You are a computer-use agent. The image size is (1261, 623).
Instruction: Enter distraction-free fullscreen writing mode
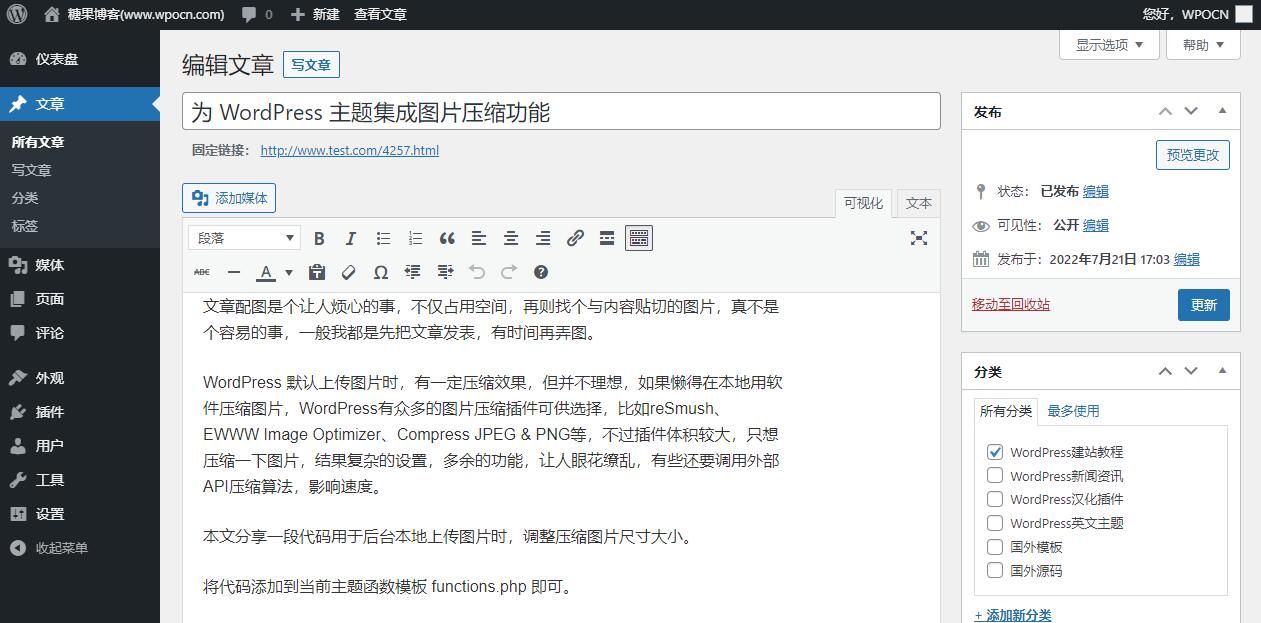coord(919,238)
